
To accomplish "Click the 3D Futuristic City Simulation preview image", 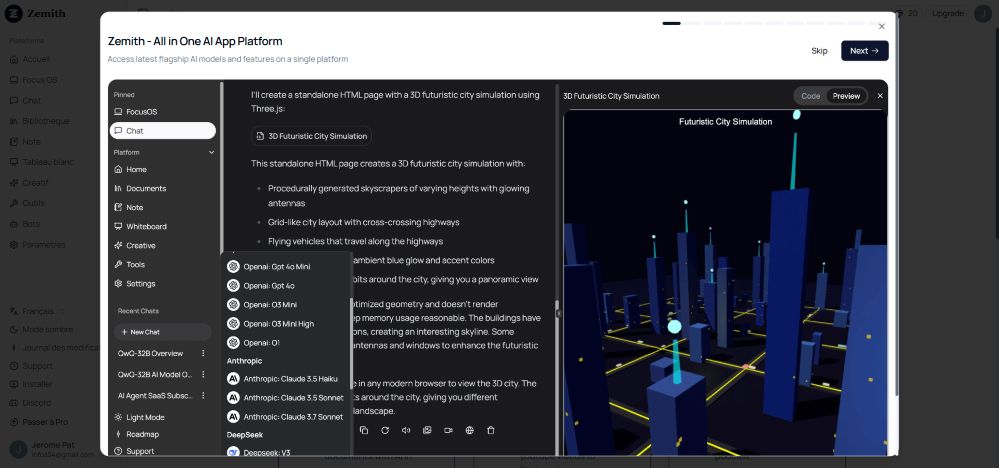I will 725,283.
